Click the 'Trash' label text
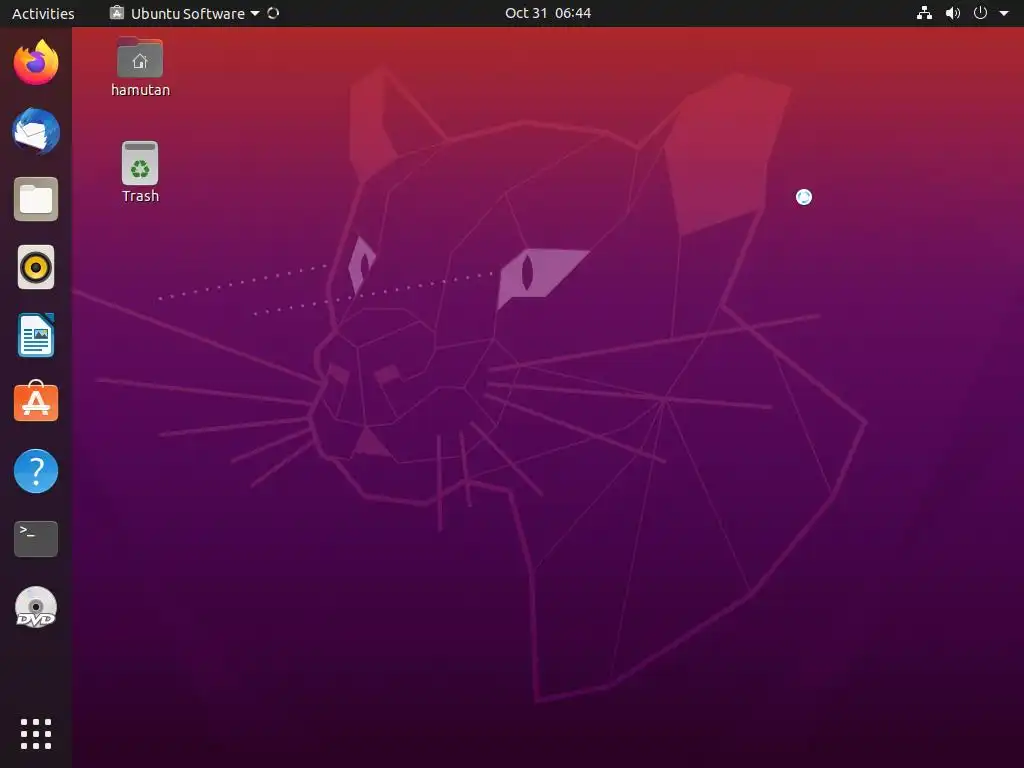1024x768 pixels. [140, 196]
